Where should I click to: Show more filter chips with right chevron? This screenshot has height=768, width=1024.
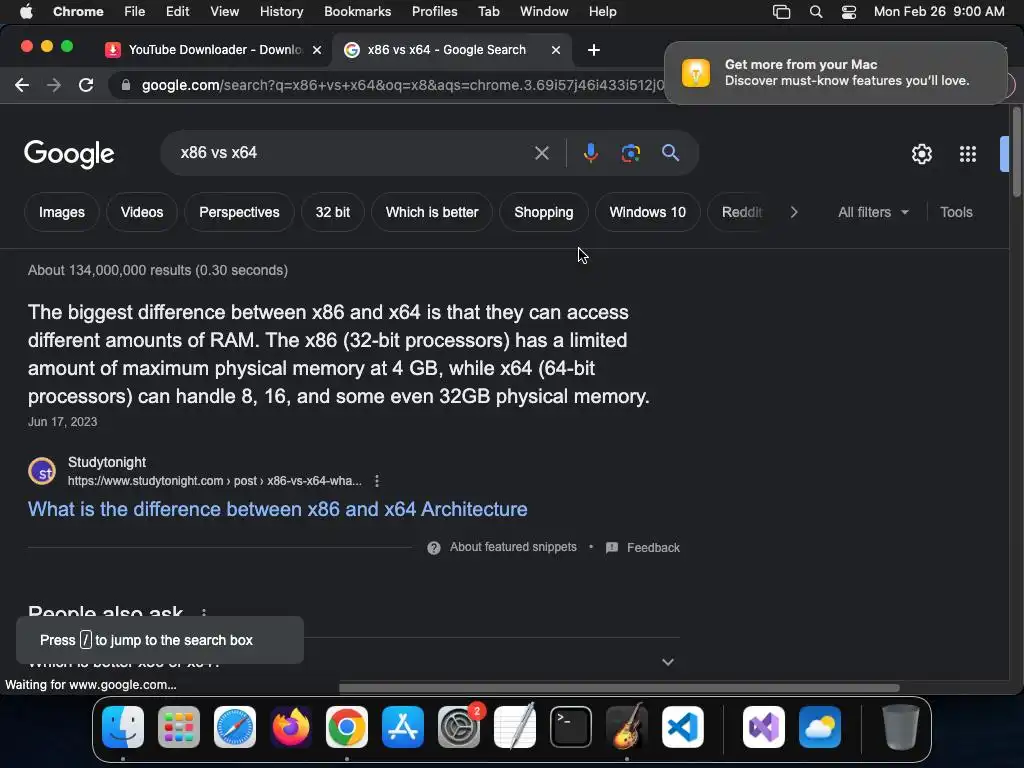pyautogui.click(x=793, y=212)
